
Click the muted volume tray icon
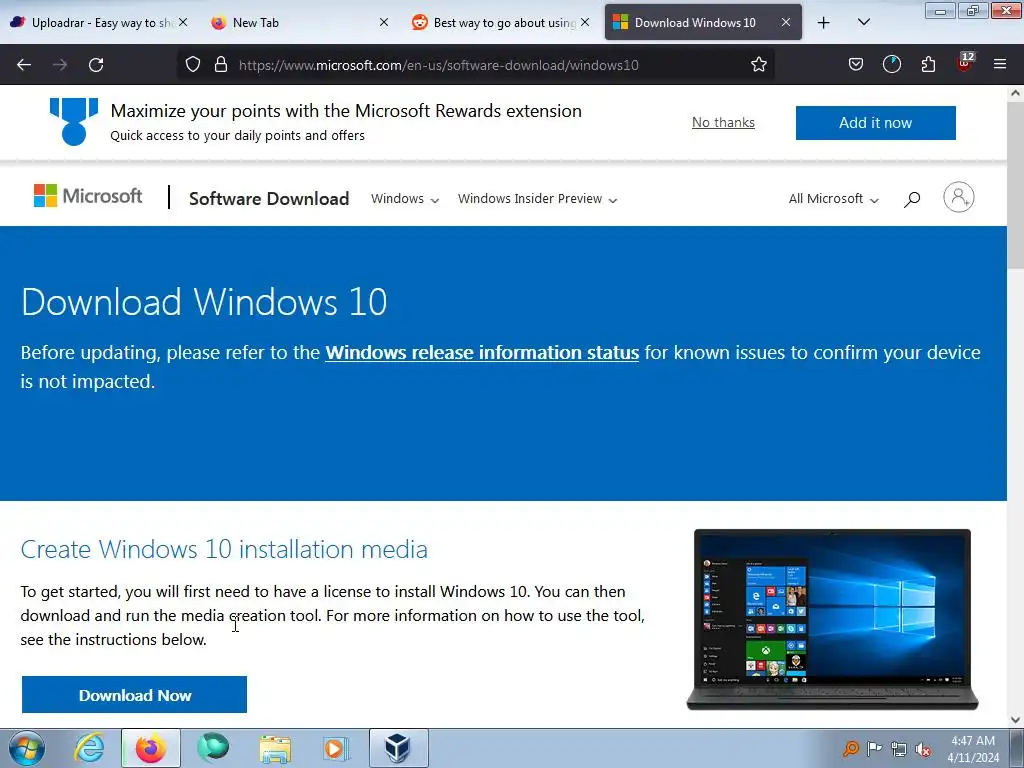pyautogui.click(x=923, y=749)
